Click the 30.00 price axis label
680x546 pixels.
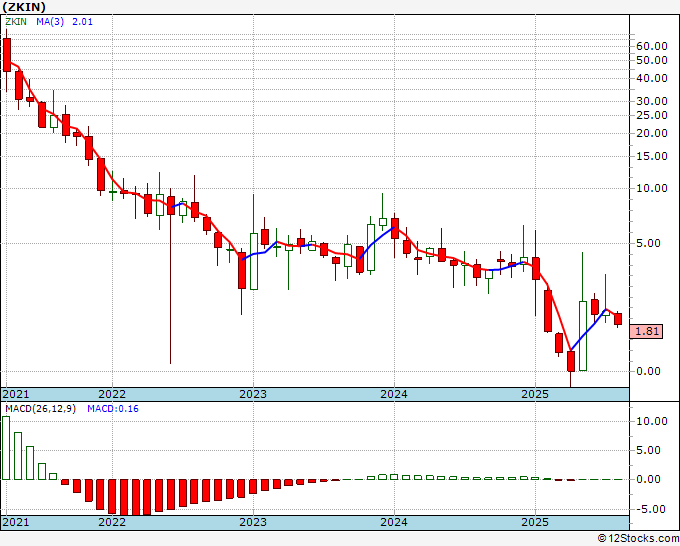click(x=651, y=101)
